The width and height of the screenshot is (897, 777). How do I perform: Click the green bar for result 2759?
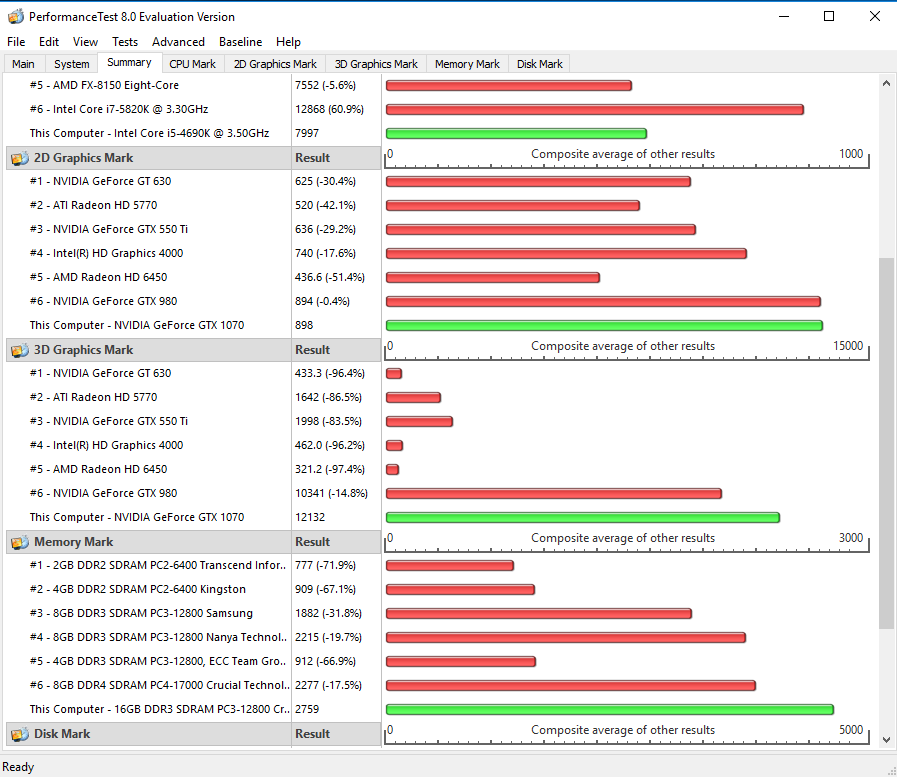[610, 710]
